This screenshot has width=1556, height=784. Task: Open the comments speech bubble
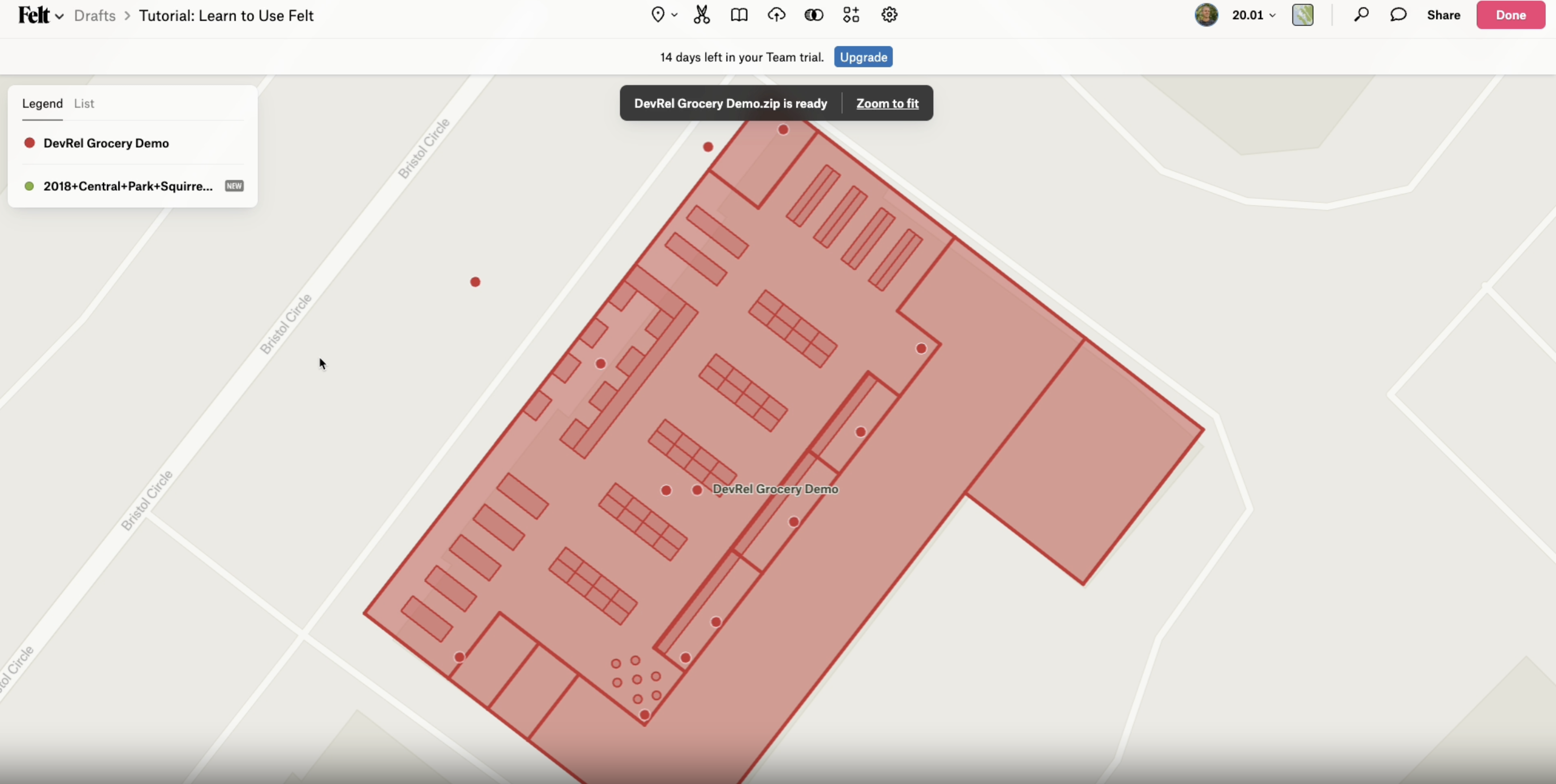coord(1398,14)
